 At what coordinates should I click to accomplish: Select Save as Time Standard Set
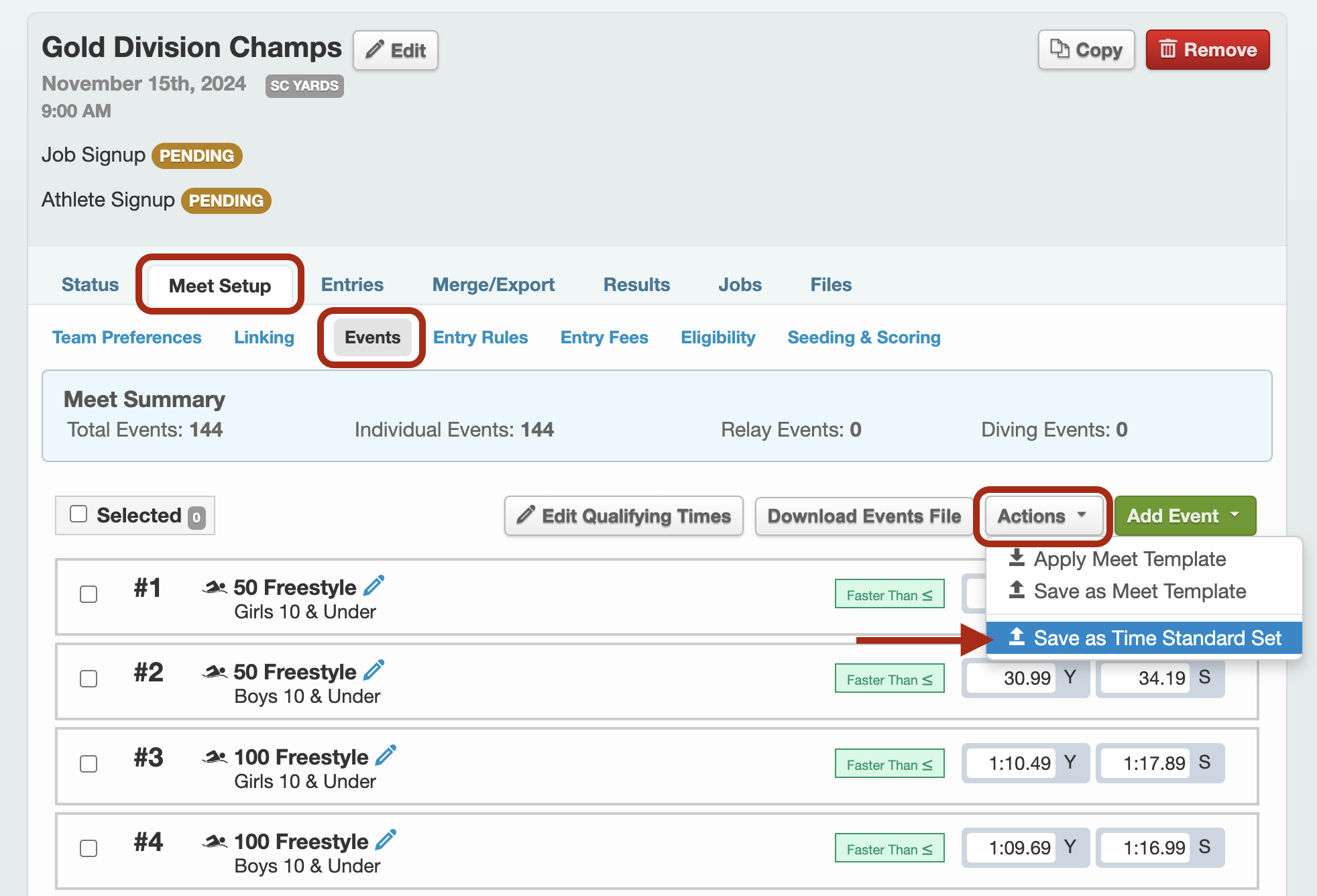pyautogui.click(x=1144, y=638)
